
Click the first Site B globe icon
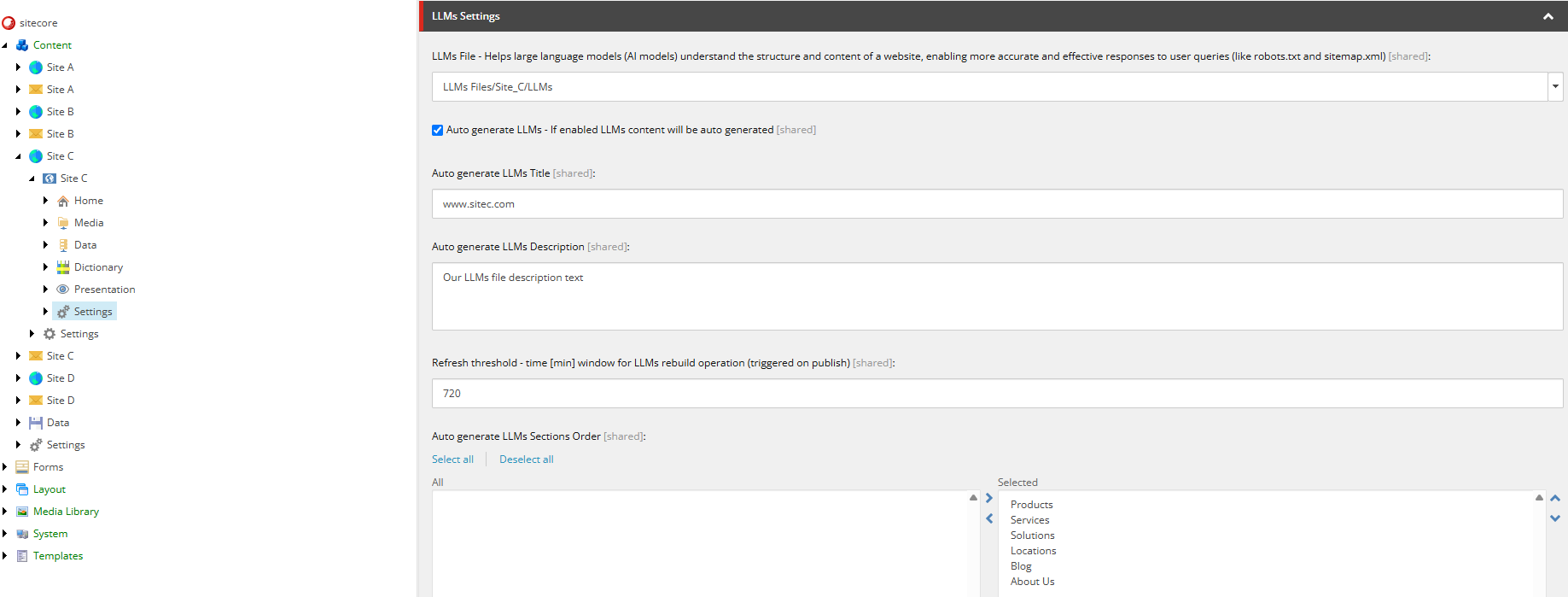(x=36, y=112)
